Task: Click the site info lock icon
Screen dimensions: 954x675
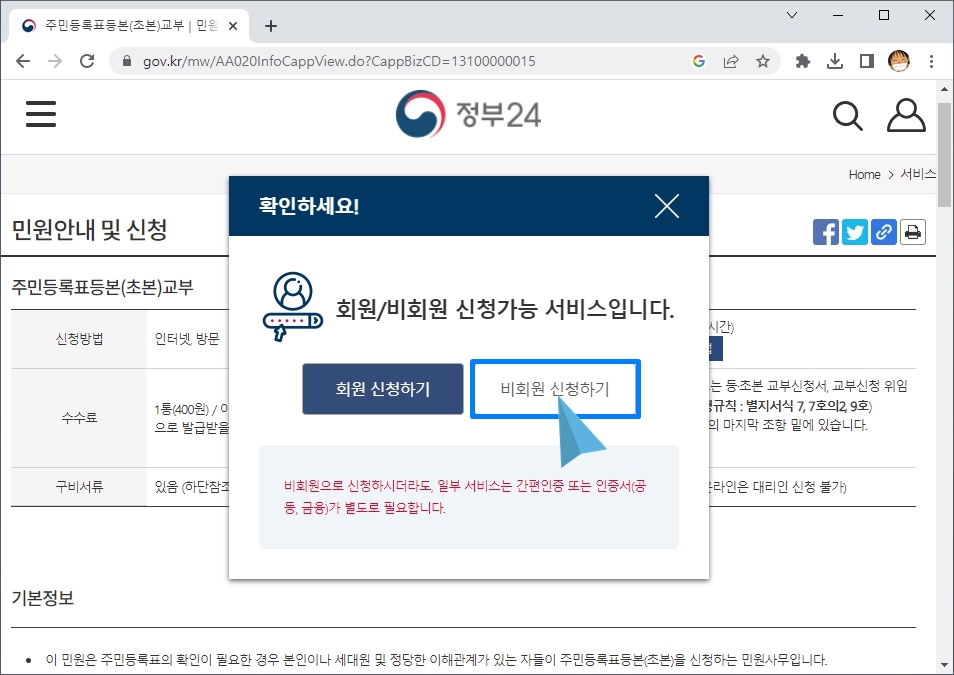Action: [x=127, y=61]
